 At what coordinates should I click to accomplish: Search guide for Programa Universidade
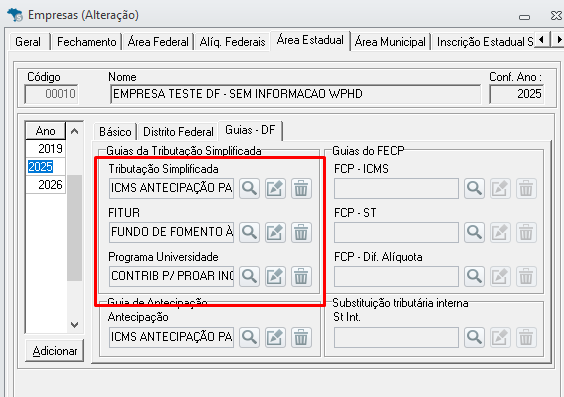pyautogui.click(x=249, y=277)
